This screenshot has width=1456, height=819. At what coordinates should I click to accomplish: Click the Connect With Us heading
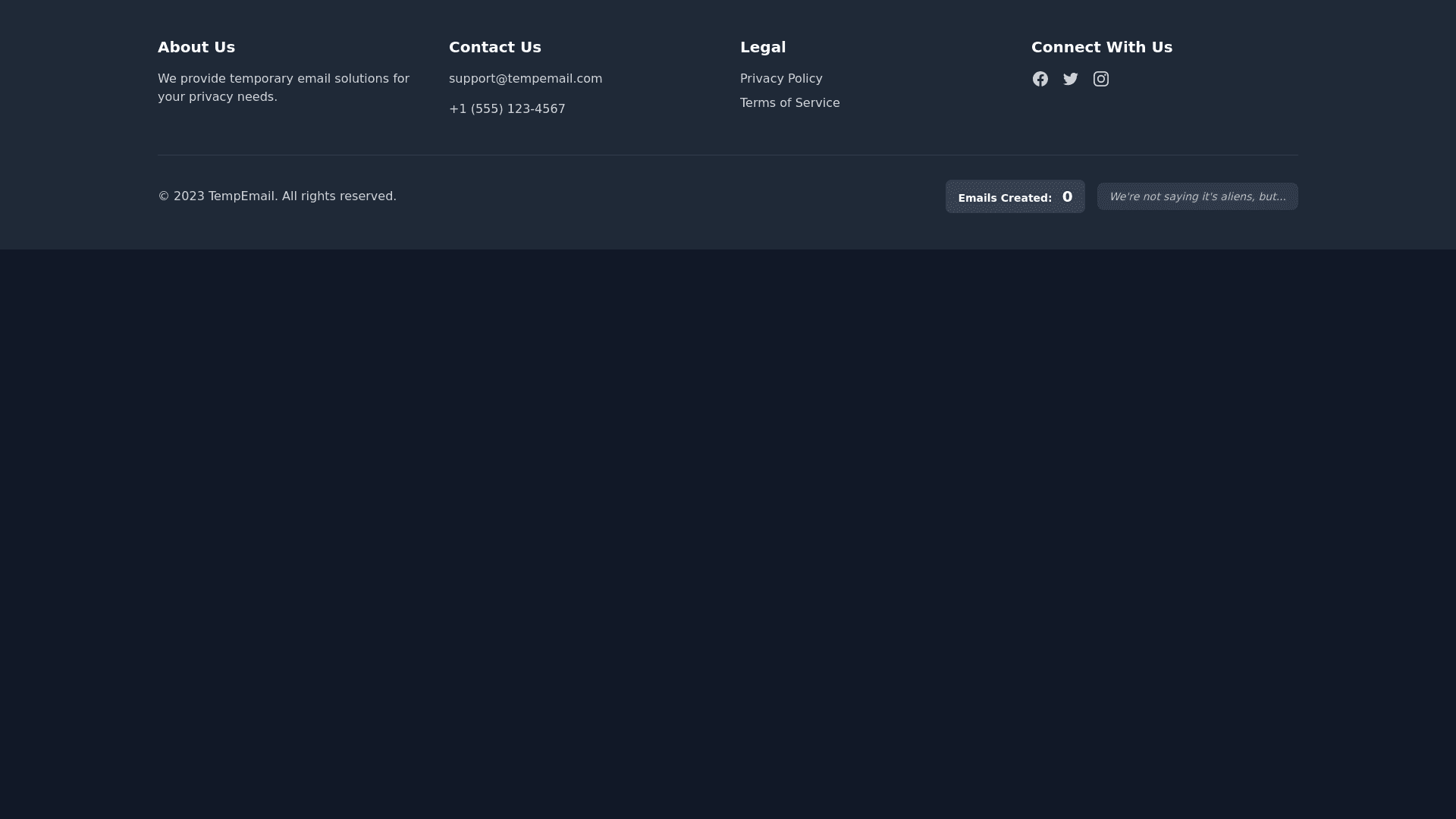(x=1101, y=48)
